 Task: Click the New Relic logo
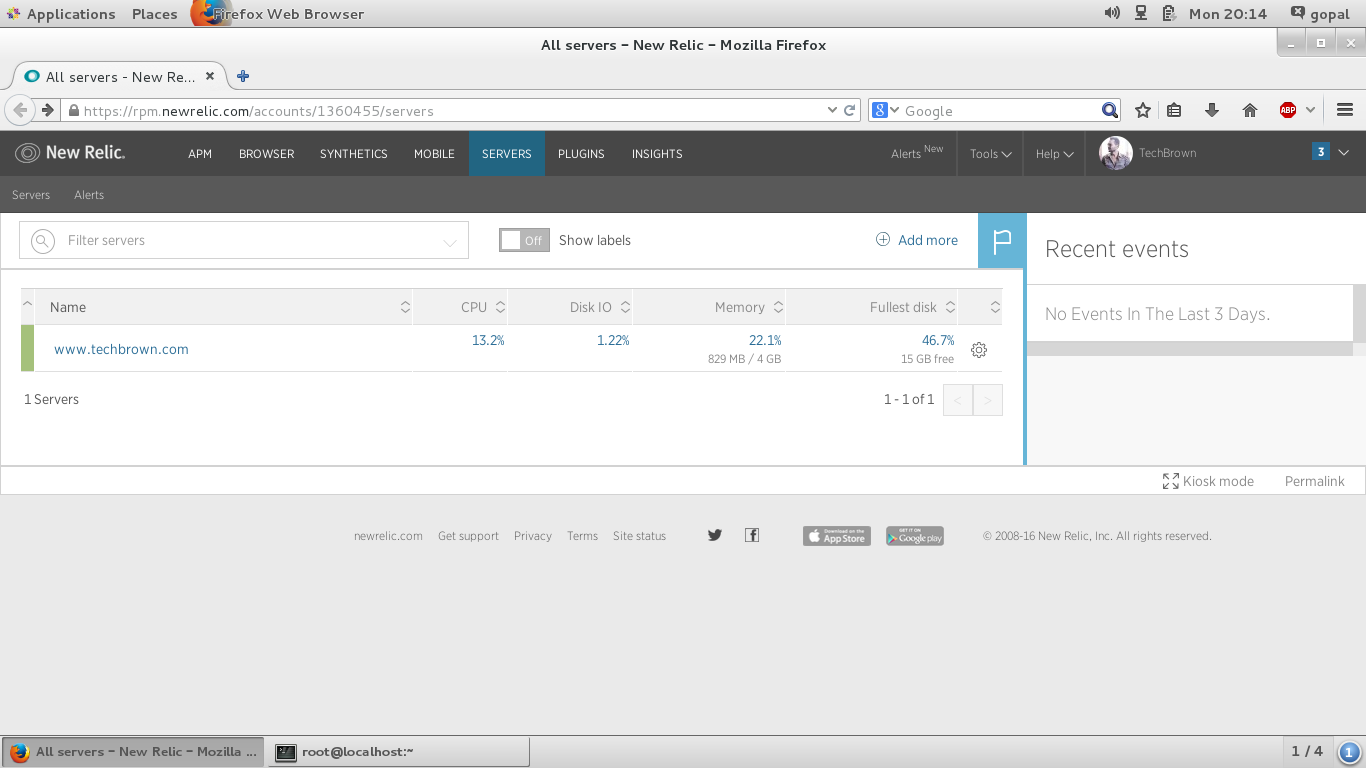70,153
